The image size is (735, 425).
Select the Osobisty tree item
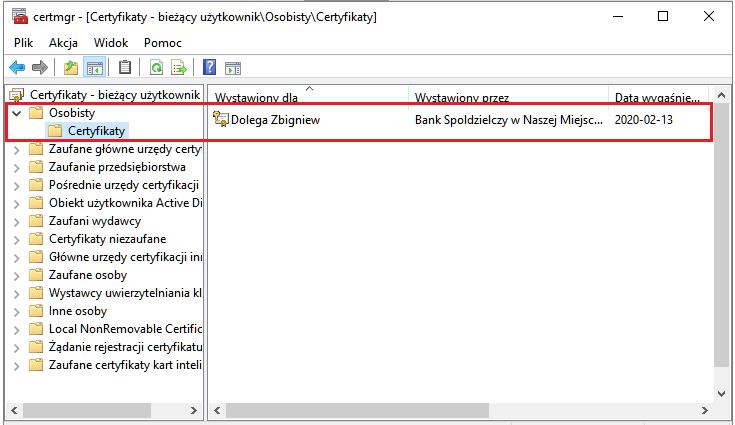pyautogui.click(x=72, y=113)
